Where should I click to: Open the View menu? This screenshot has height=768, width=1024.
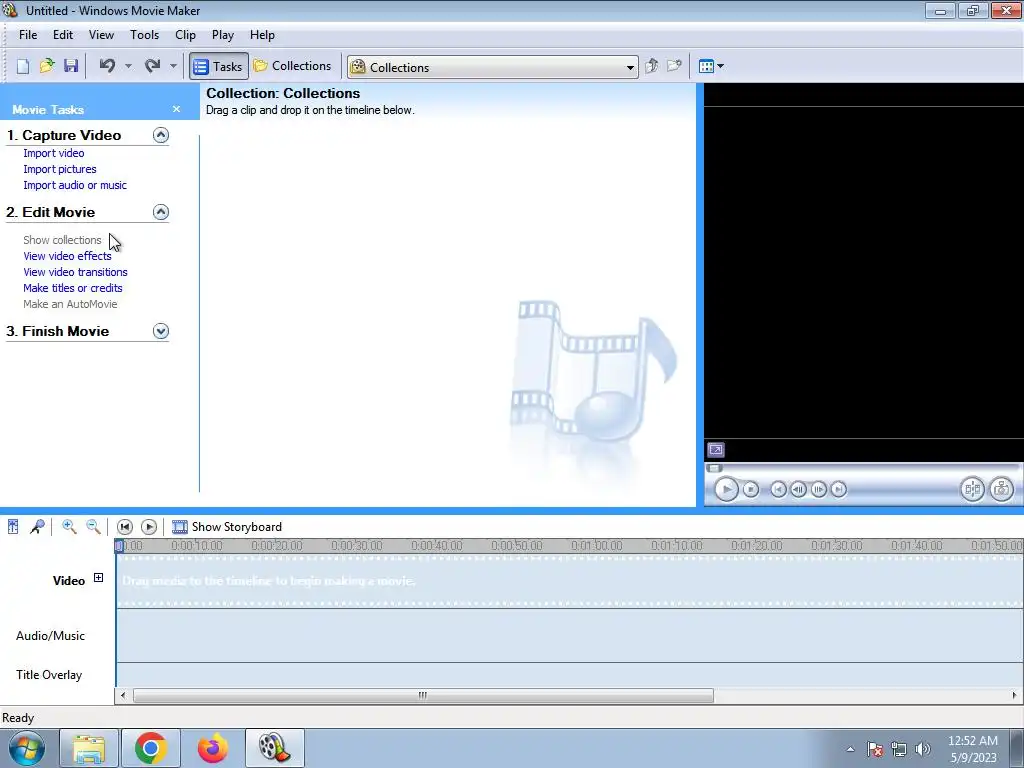click(x=101, y=35)
